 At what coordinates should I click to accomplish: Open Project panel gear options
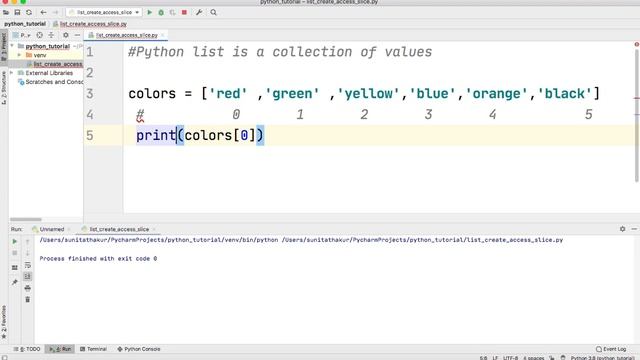[66, 35]
